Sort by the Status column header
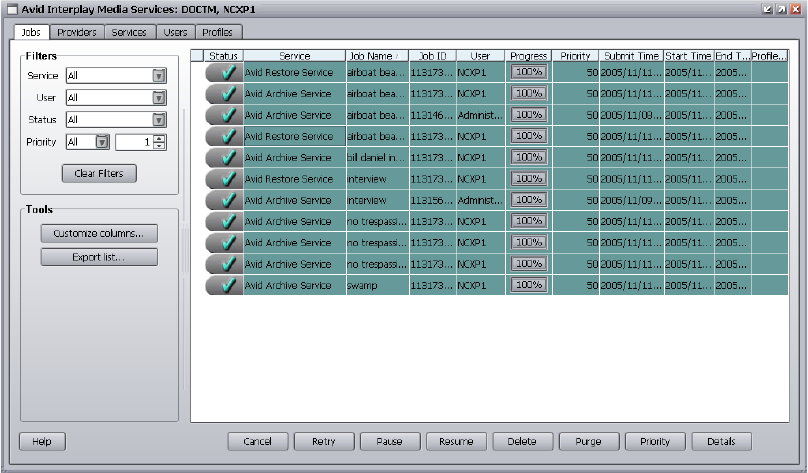The image size is (808, 473). click(x=224, y=56)
